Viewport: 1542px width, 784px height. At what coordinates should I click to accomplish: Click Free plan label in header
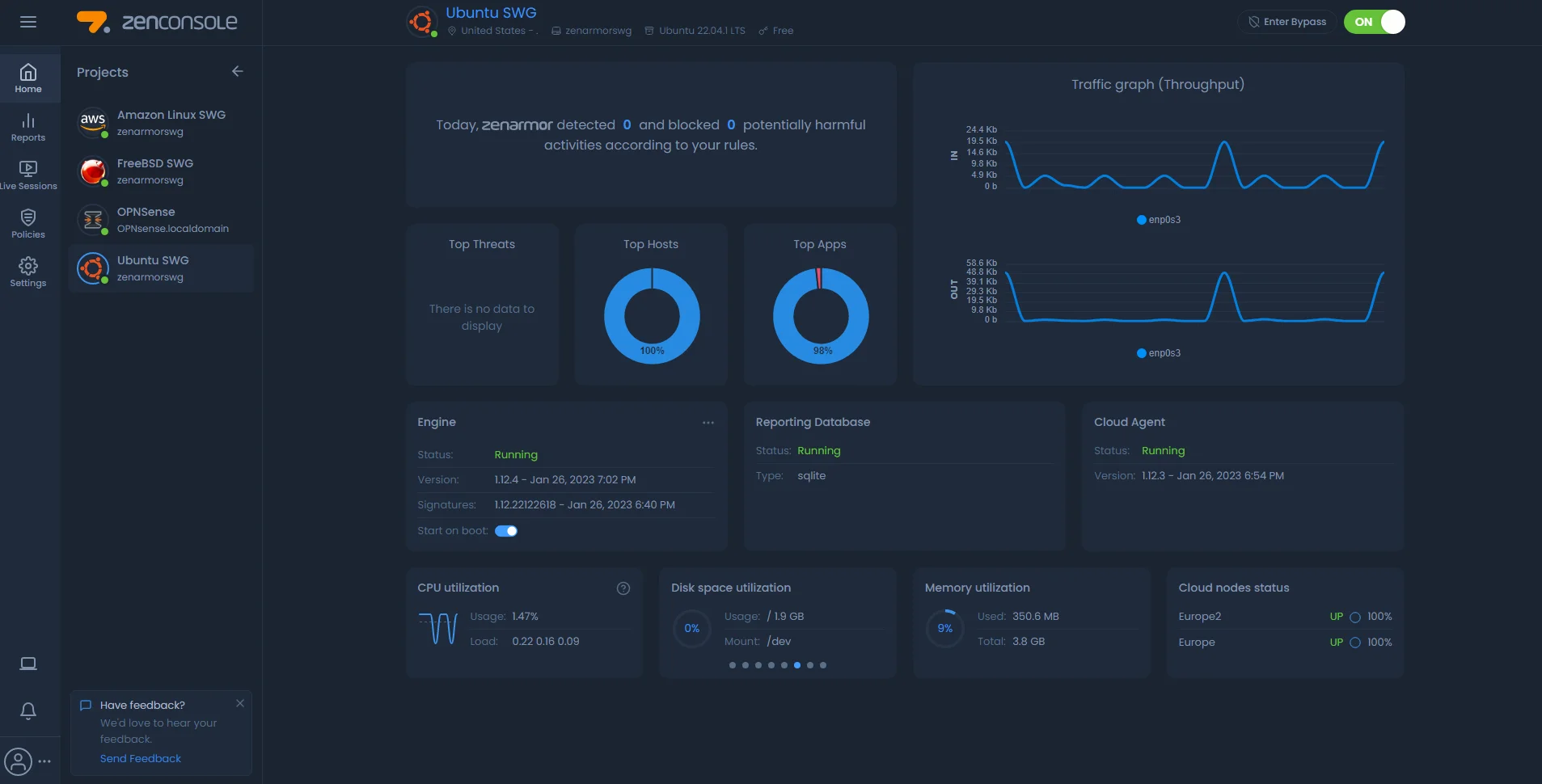(x=783, y=31)
